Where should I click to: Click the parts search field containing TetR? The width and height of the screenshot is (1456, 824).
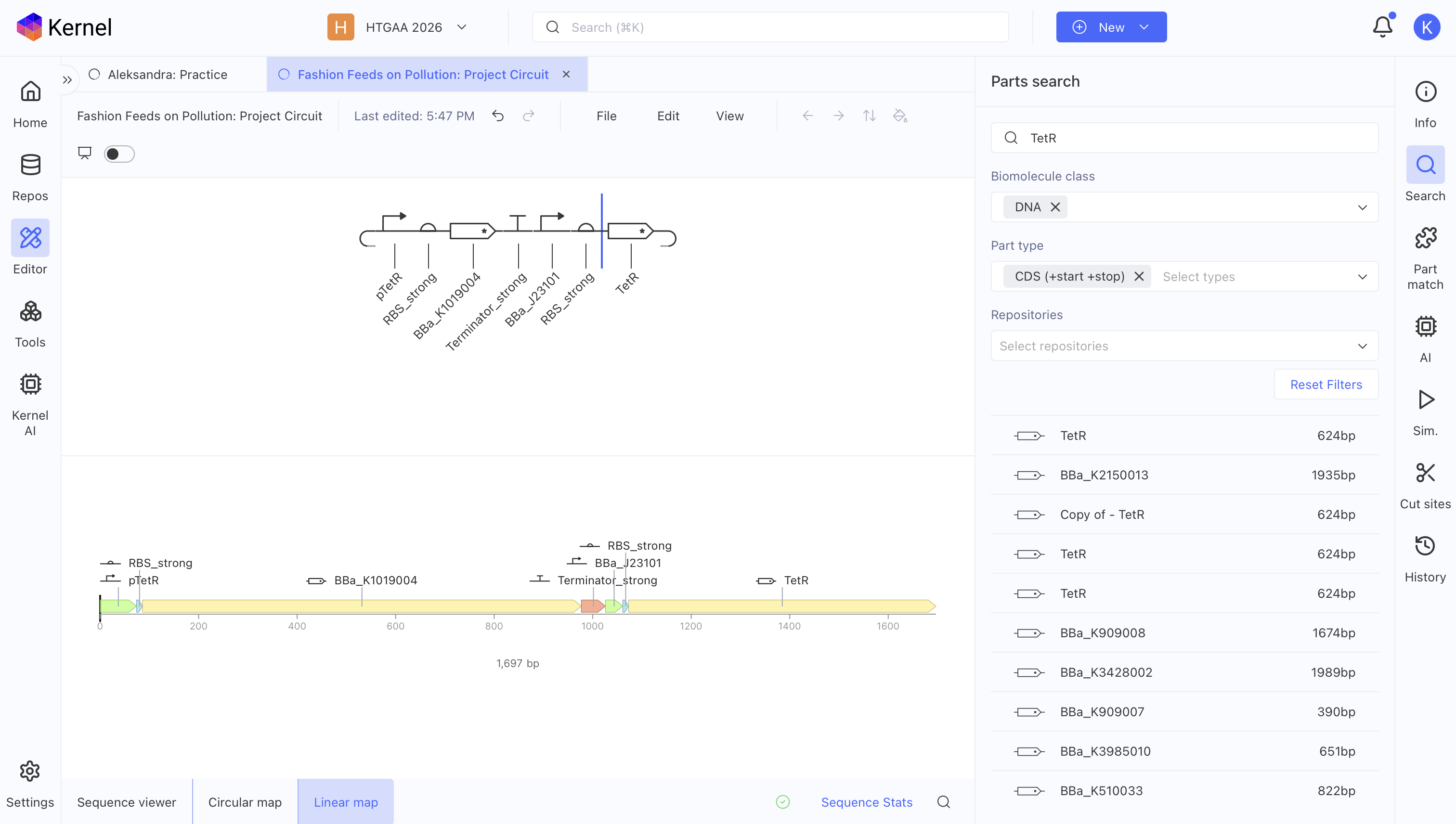1184,138
